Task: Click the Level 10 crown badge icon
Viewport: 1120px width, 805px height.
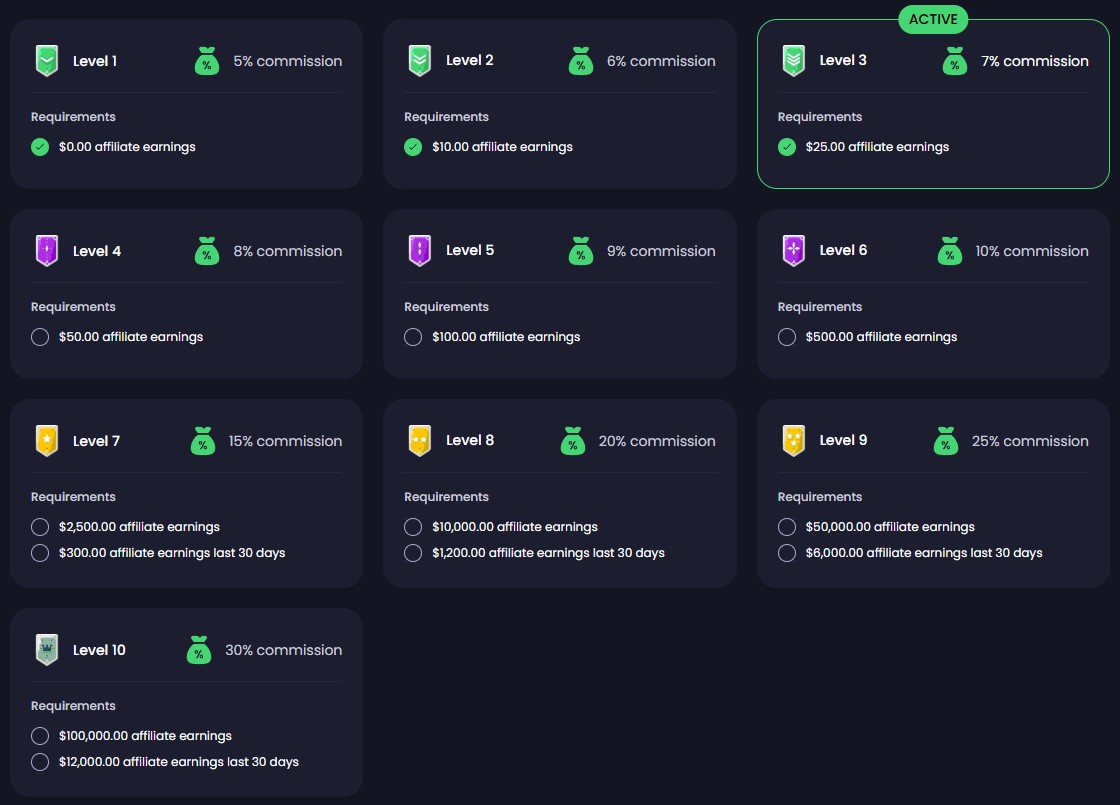Action: pyautogui.click(x=46, y=650)
